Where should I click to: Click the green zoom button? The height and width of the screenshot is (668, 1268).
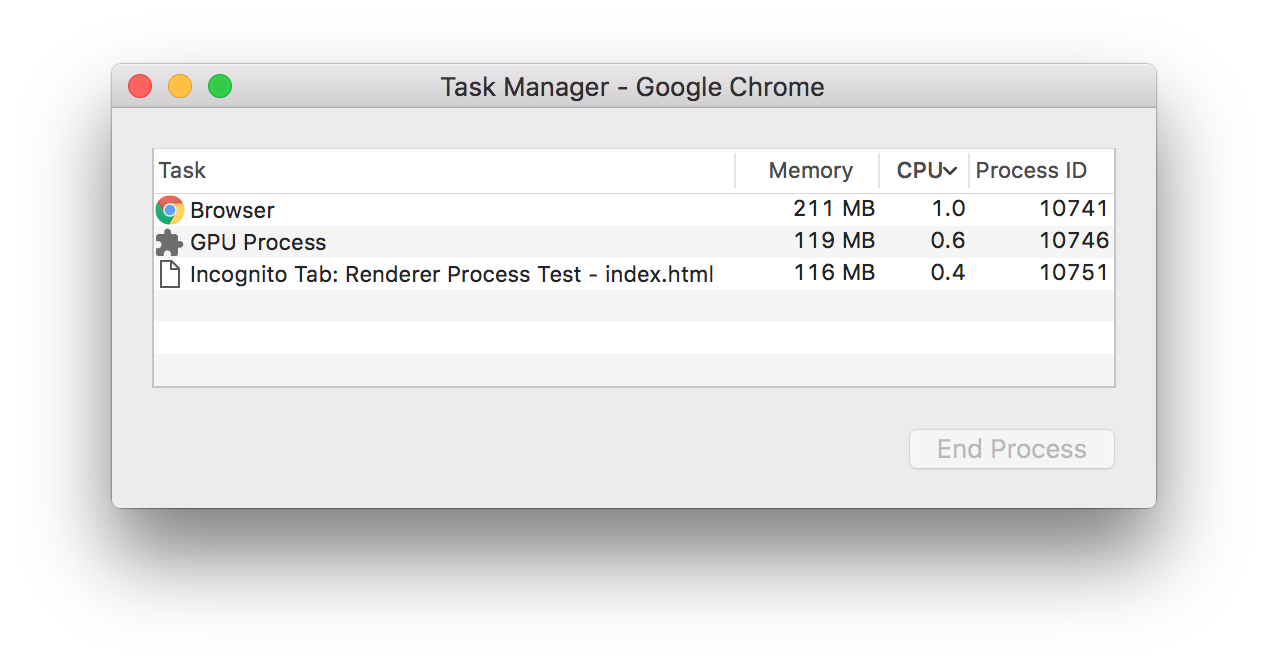pyautogui.click(x=220, y=86)
